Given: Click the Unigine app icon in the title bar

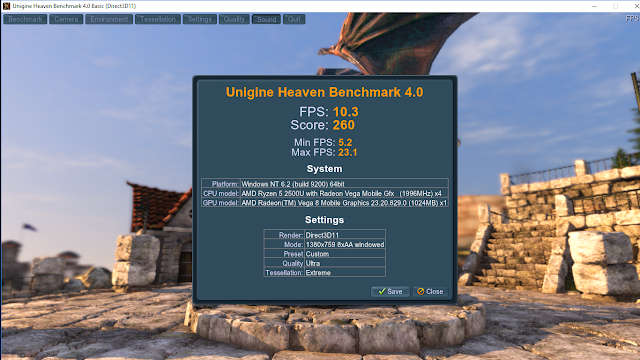Looking at the screenshot, I should tap(6, 6).
